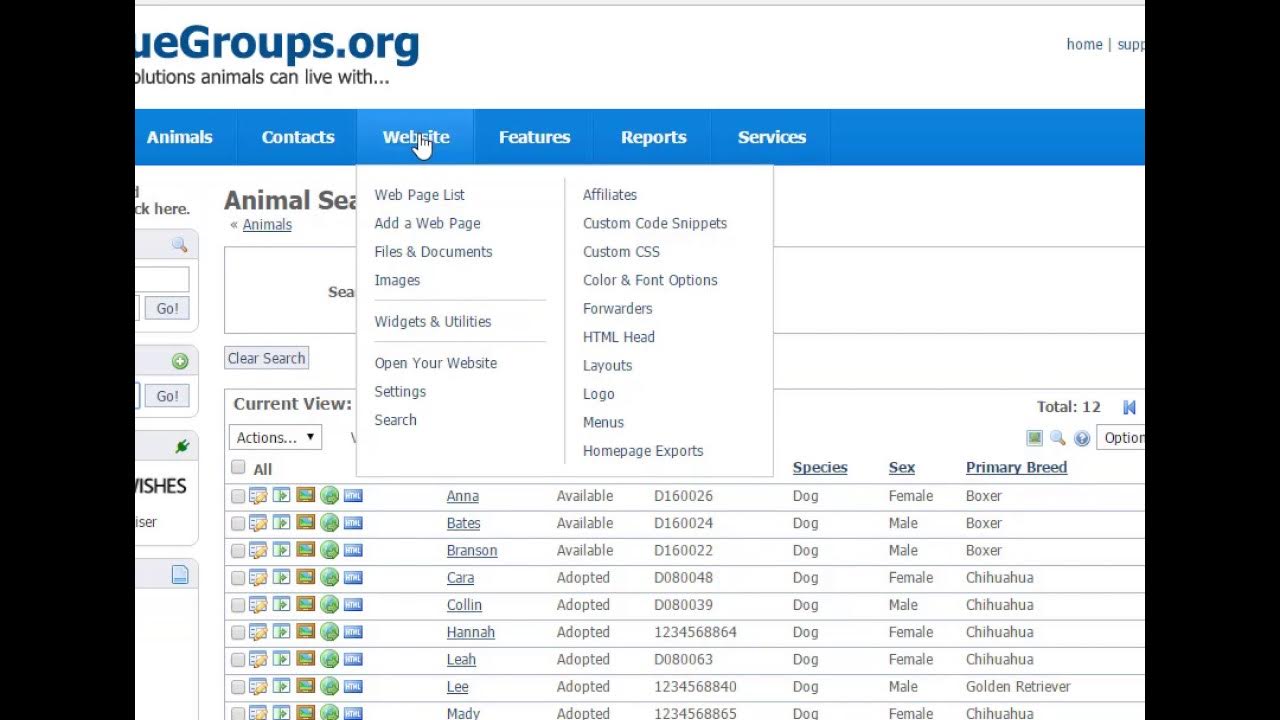Open Lee's animal detail link
Image resolution: width=1280 pixels, height=720 pixels.
(457, 686)
